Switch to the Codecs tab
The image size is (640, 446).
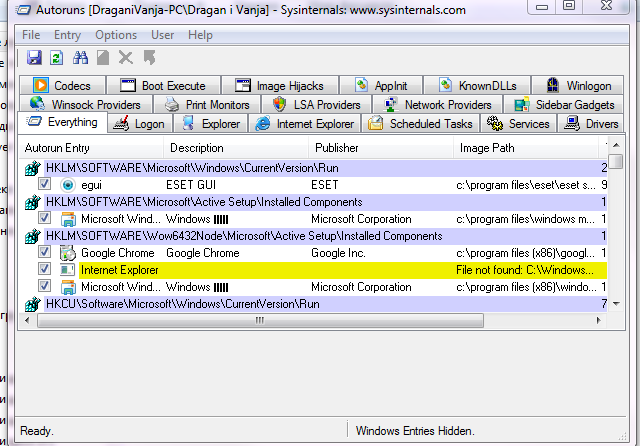[62, 85]
